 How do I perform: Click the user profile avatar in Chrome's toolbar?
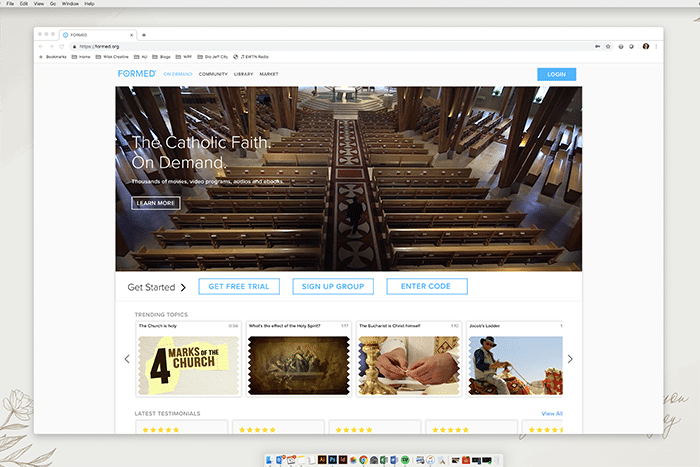point(646,46)
